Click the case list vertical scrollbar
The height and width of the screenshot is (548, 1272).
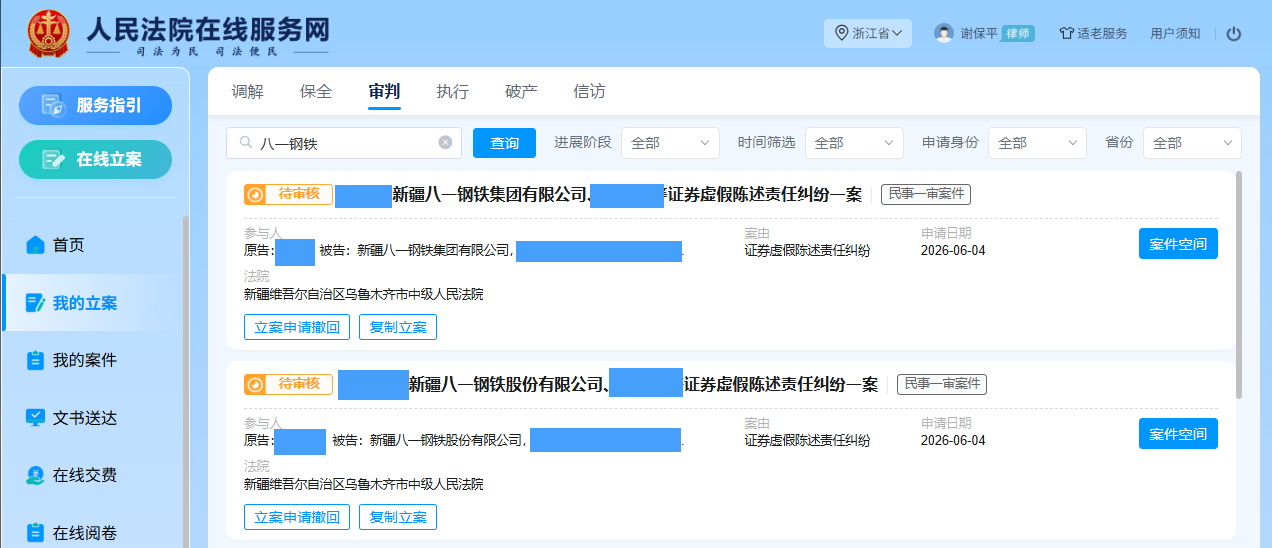point(1240,285)
